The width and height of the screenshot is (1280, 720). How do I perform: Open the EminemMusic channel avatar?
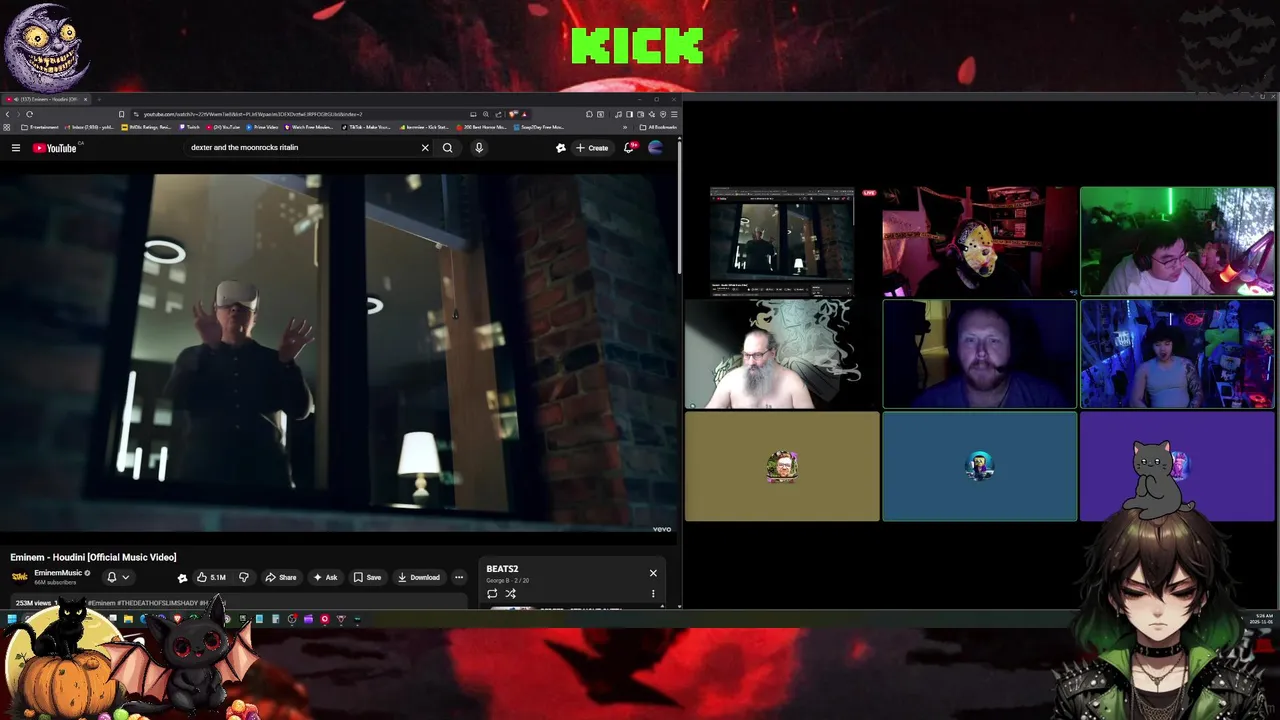point(19,577)
